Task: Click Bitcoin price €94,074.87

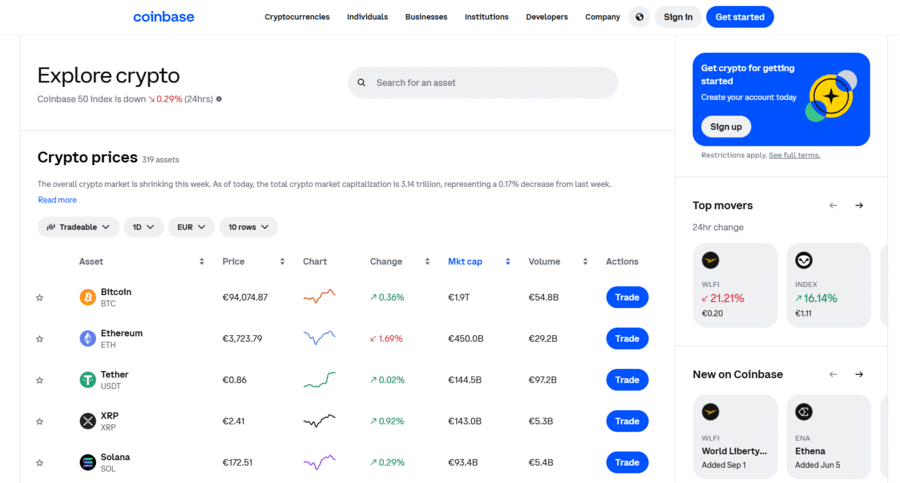Action: 245,297
